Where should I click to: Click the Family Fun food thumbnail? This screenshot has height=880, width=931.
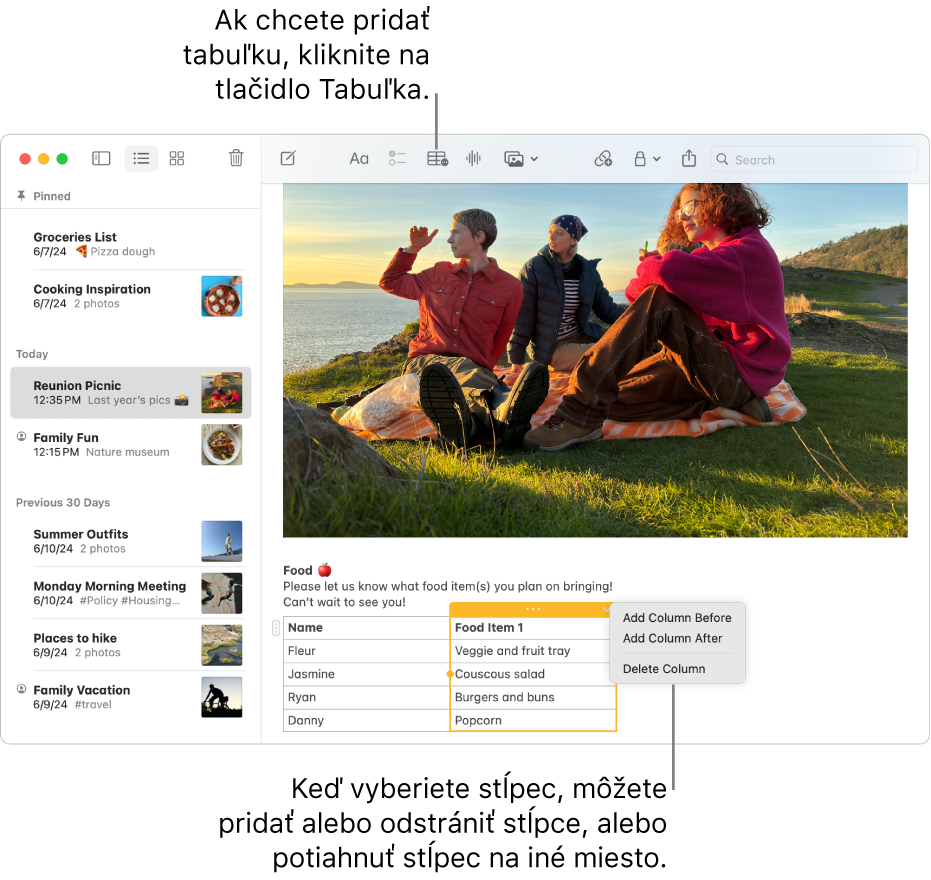[221, 445]
